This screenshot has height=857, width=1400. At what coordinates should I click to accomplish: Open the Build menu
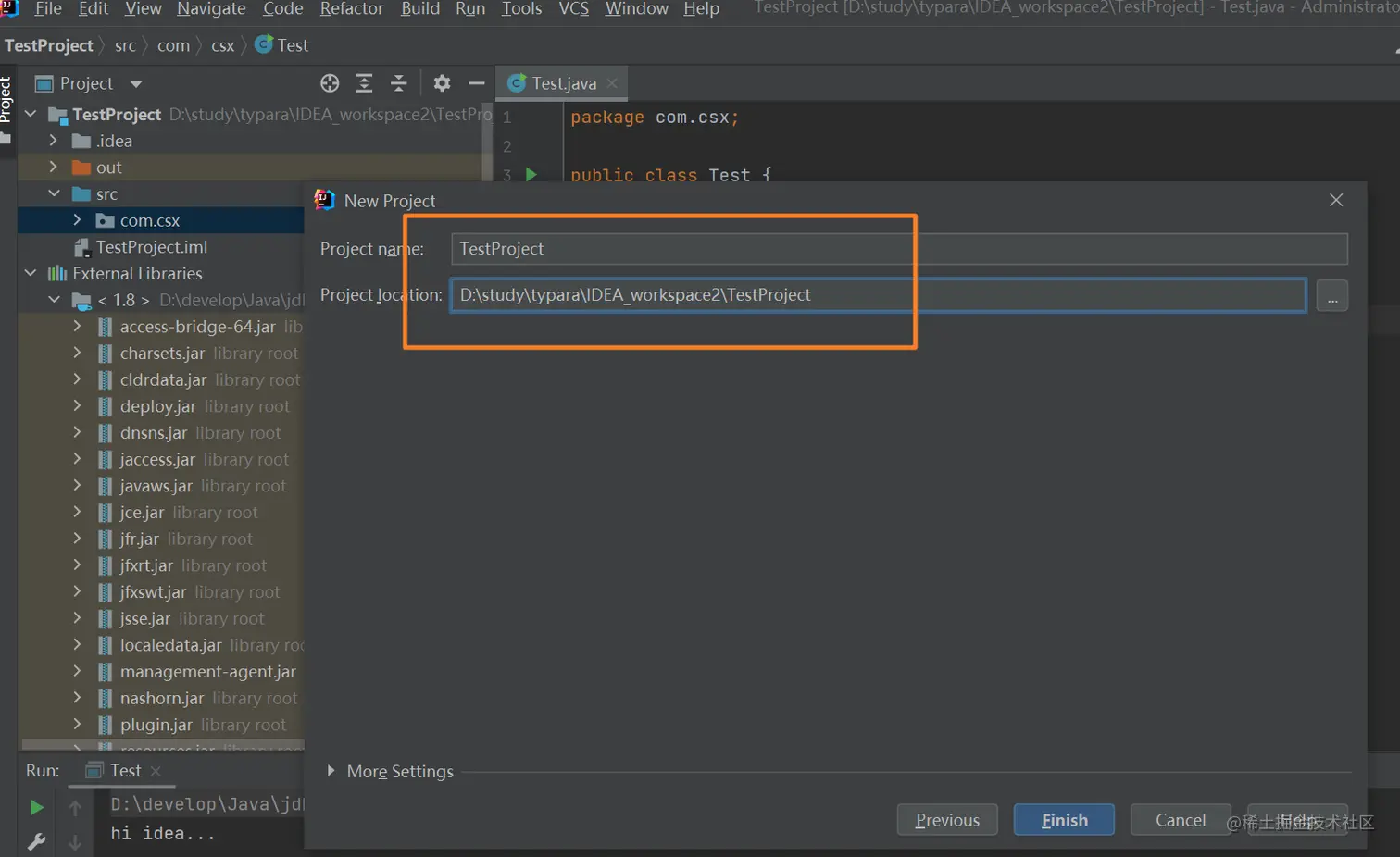click(420, 9)
